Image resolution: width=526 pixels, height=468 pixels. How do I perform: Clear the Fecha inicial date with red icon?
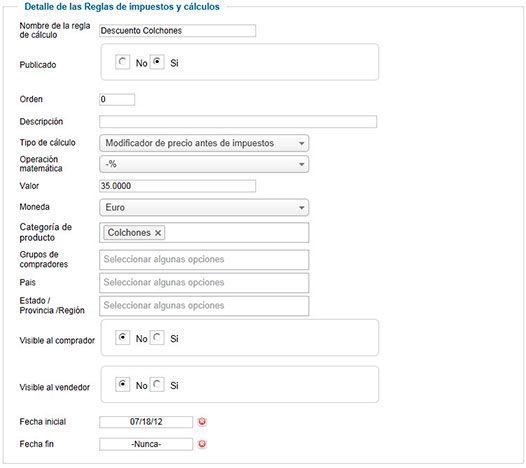tap(202, 422)
